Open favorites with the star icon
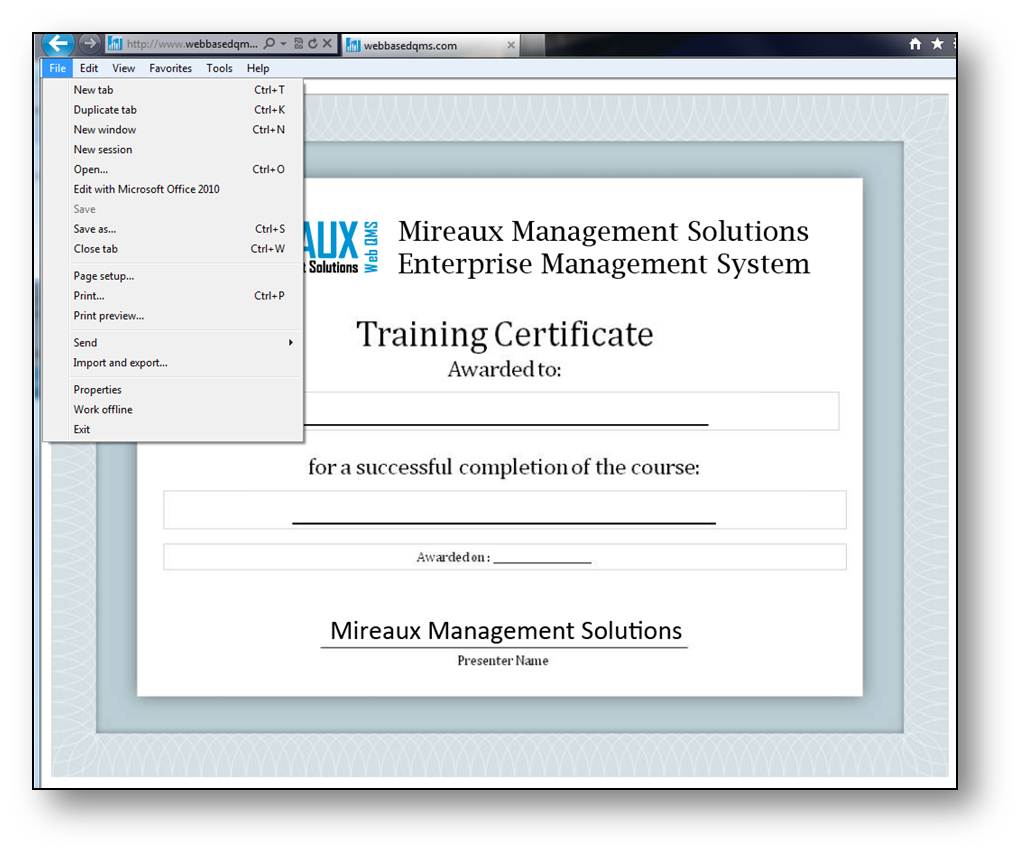The image size is (1023, 855). 938,44
